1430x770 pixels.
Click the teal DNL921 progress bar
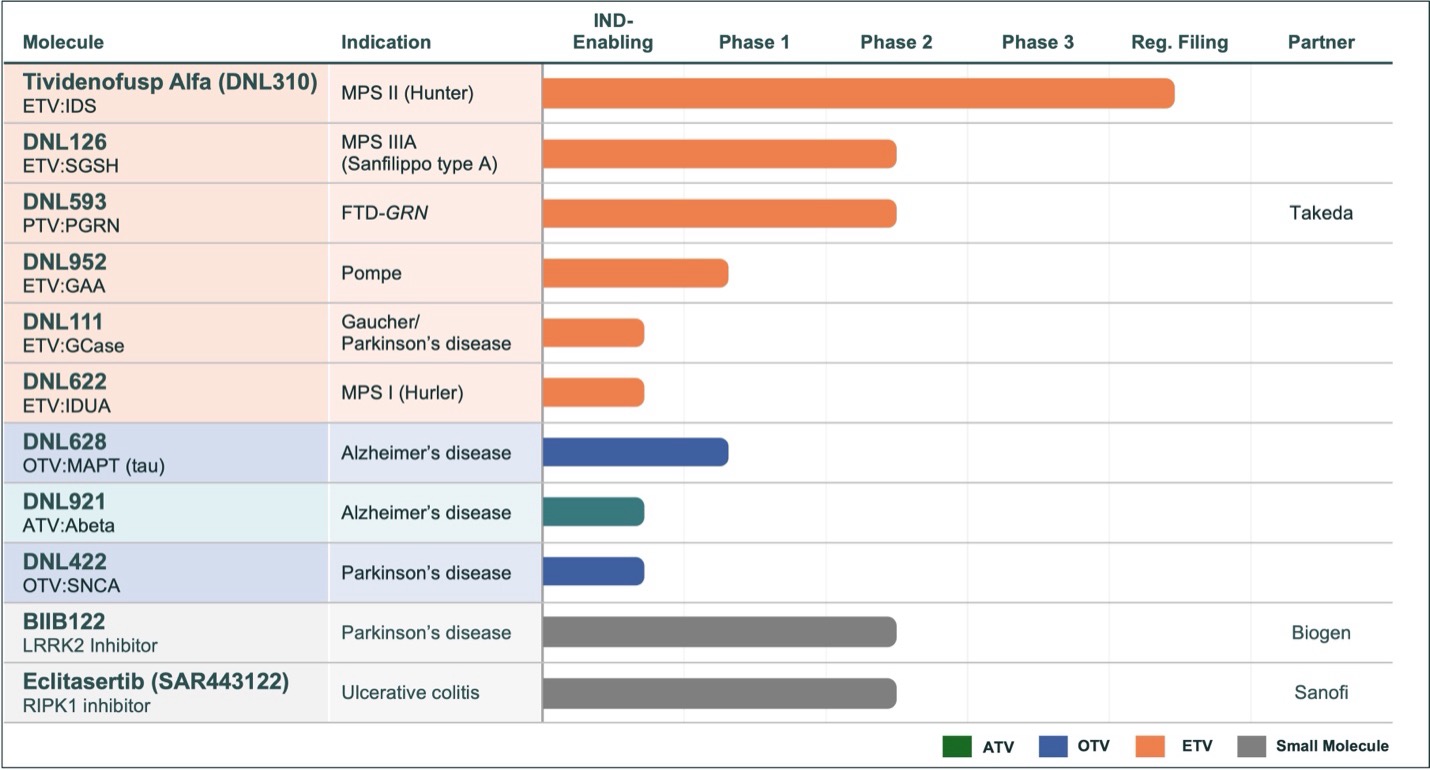click(593, 512)
